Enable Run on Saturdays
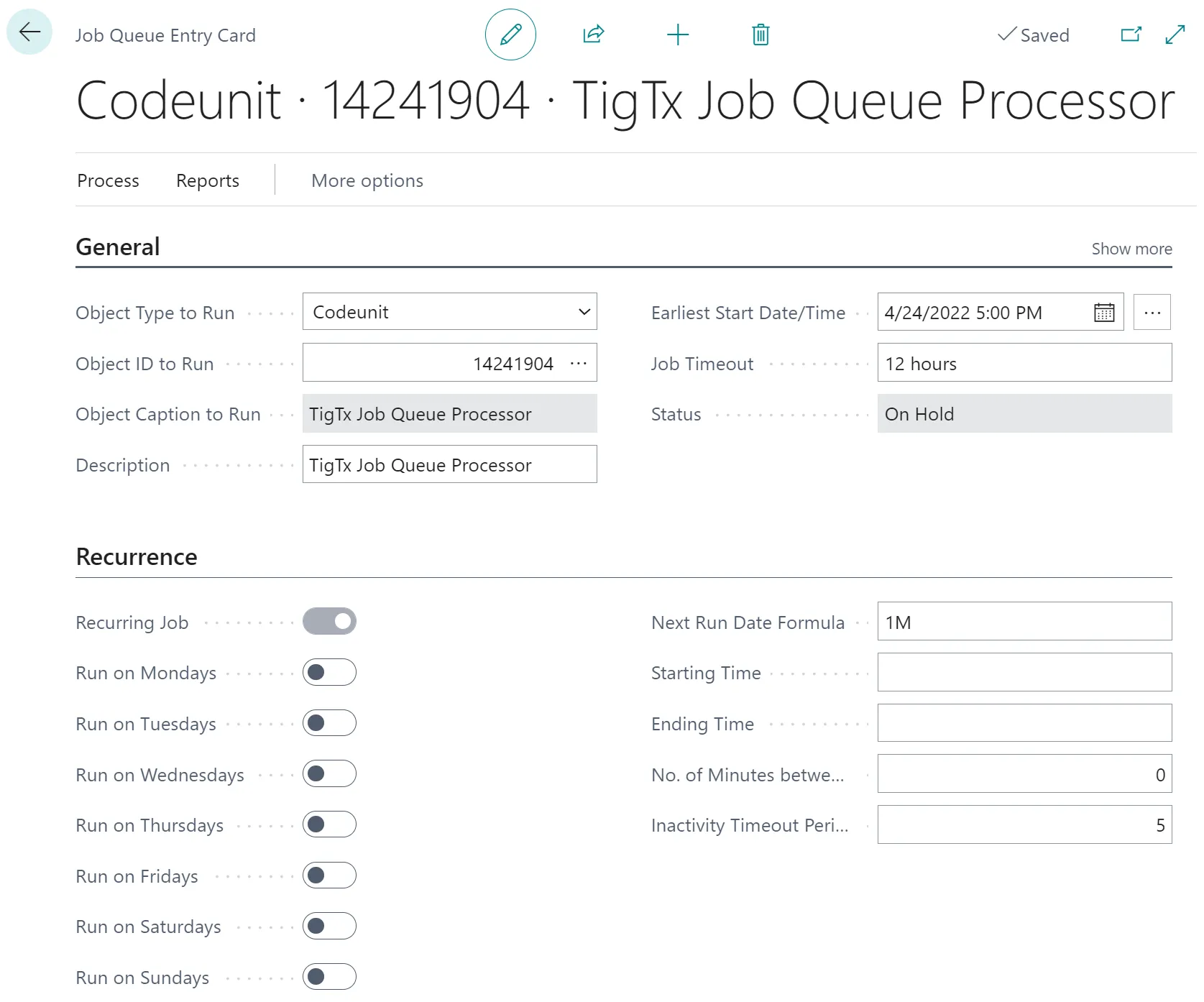 pyautogui.click(x=329, y=926)
